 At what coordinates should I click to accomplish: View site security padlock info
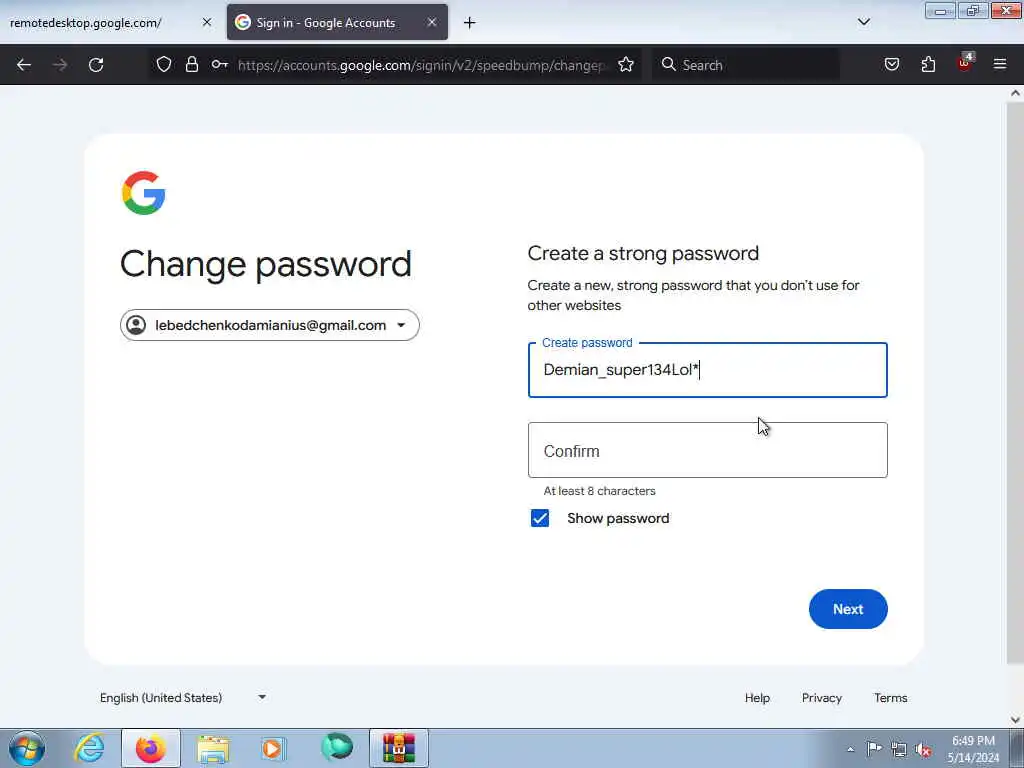tap(192, 64)
